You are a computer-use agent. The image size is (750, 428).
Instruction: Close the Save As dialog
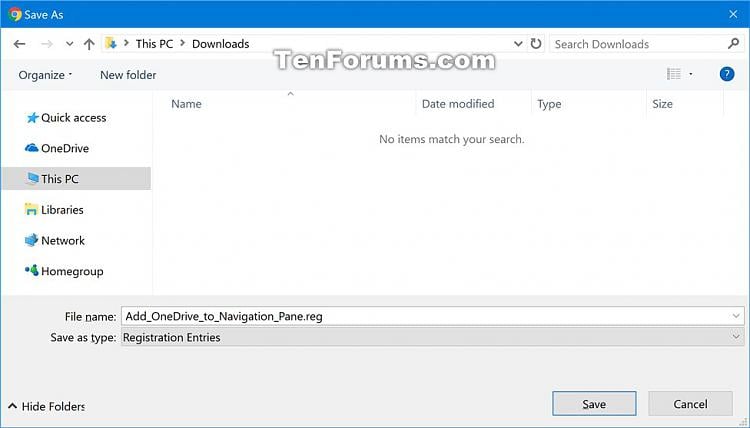(x=733, y=14)
